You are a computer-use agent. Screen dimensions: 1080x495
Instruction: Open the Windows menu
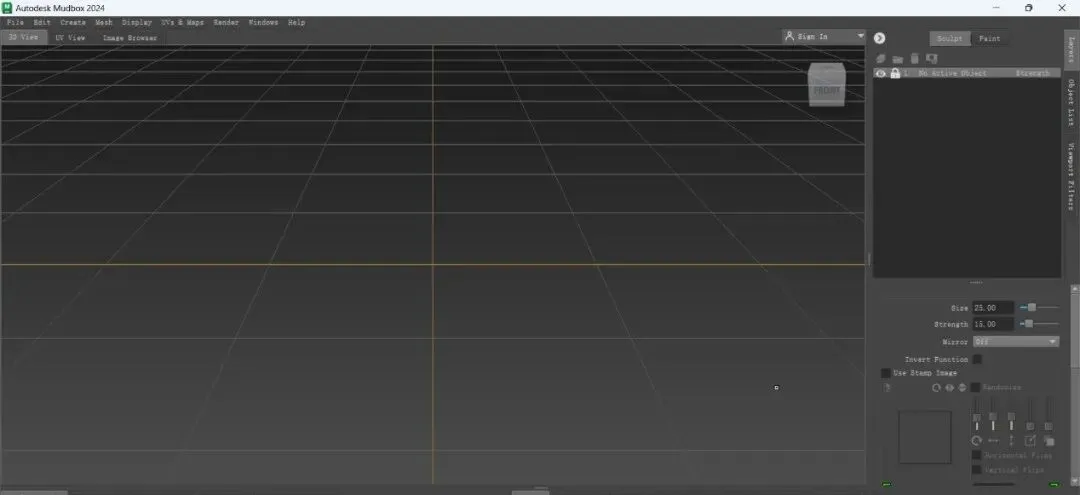click(x=263, y=23)
